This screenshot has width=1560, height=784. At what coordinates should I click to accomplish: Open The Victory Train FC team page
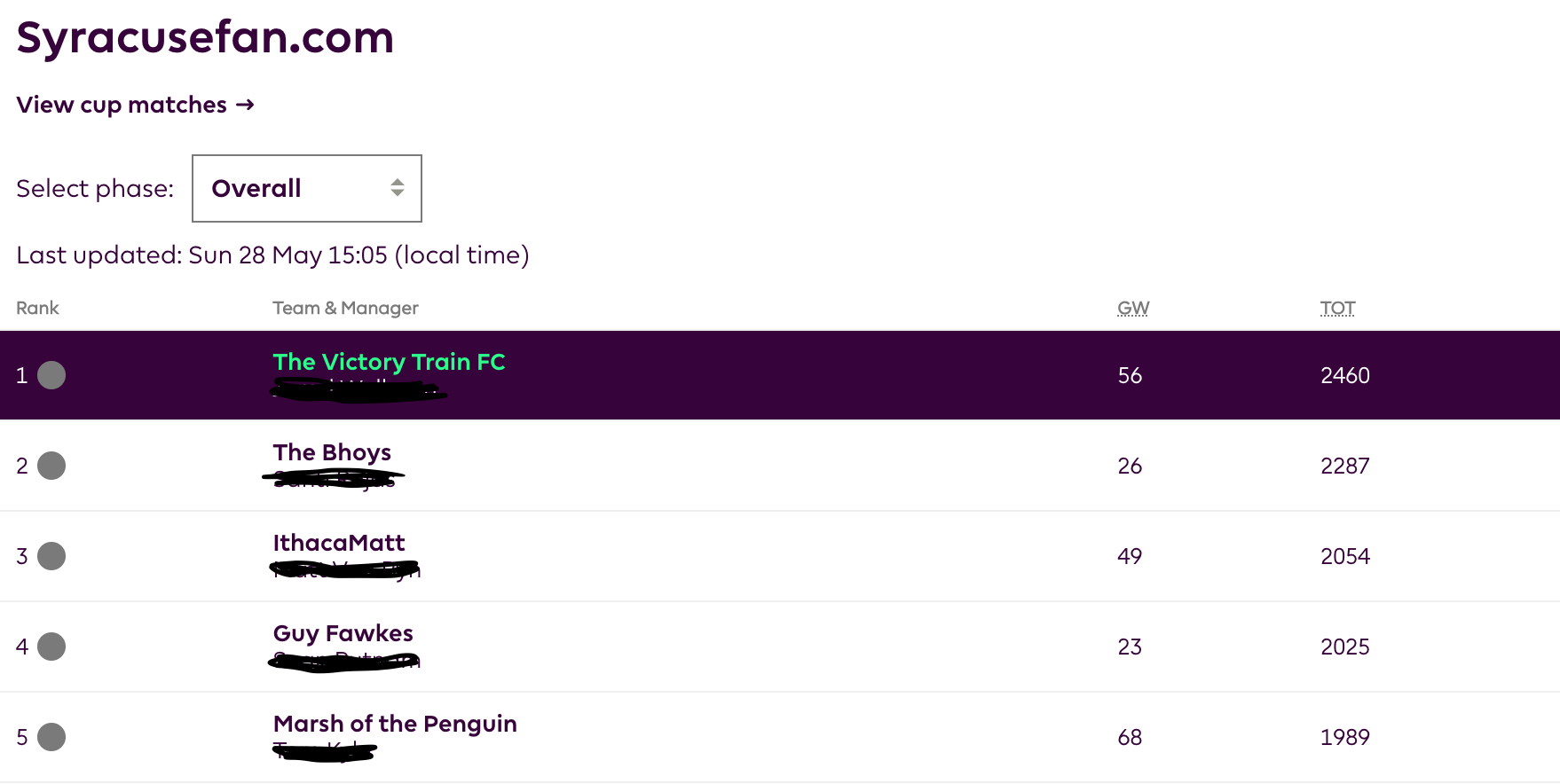click(389, 362)
